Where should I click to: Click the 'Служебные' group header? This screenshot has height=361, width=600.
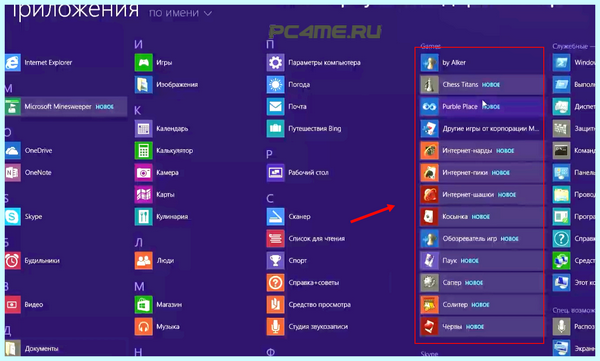[x=570, y=46]
